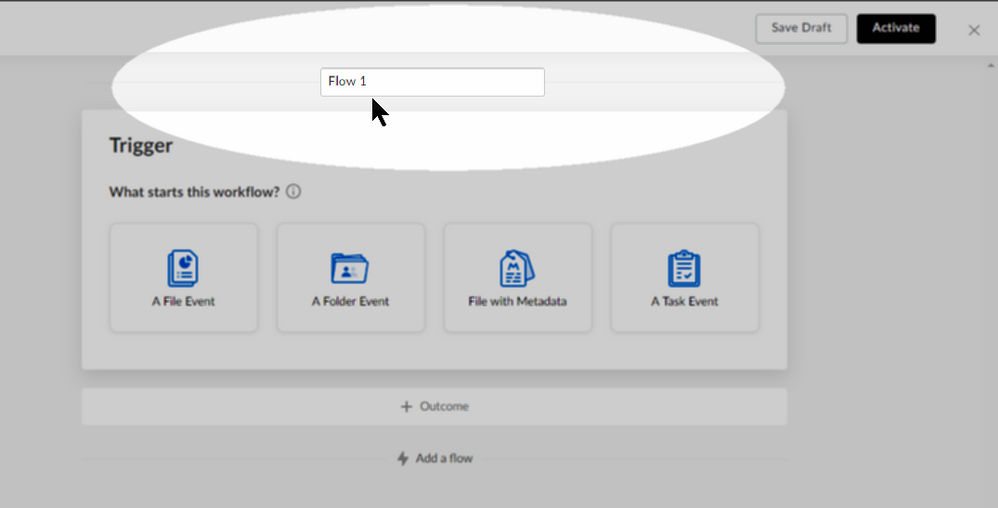Click the Trigger heading
Viewport: 998px width, 508px height.
pos(141,145)
